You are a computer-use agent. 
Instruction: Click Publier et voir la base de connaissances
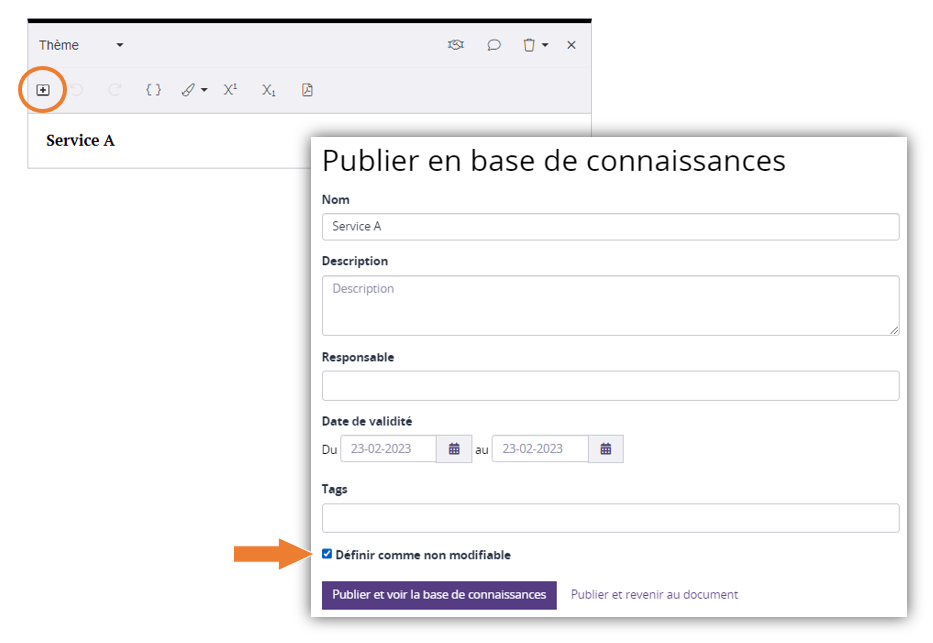click(439, 594)
